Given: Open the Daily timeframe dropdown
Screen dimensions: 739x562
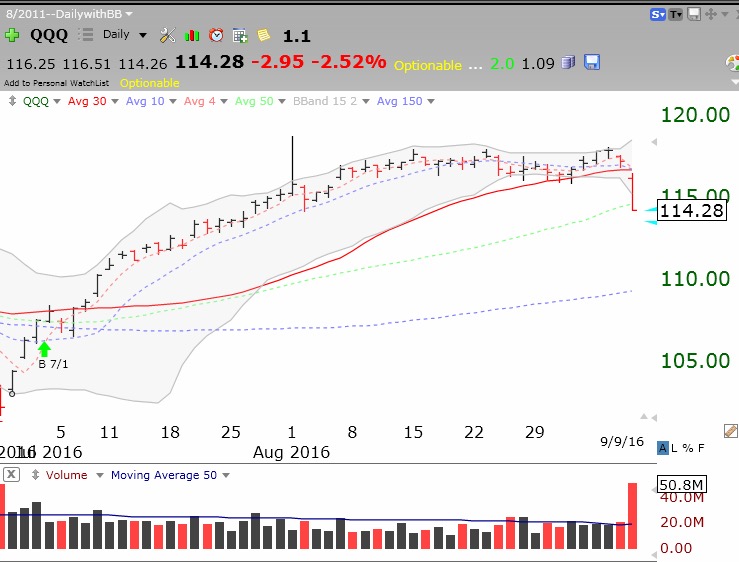Looking at the screenshot, I should [143, 35].
